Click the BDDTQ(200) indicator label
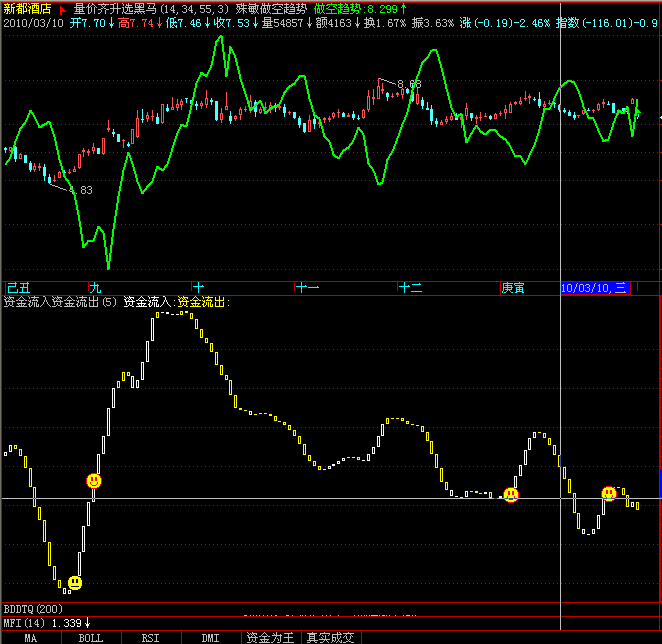Image resolution: width=662 pixels, height=644 pixels. (x=33, y=608)
